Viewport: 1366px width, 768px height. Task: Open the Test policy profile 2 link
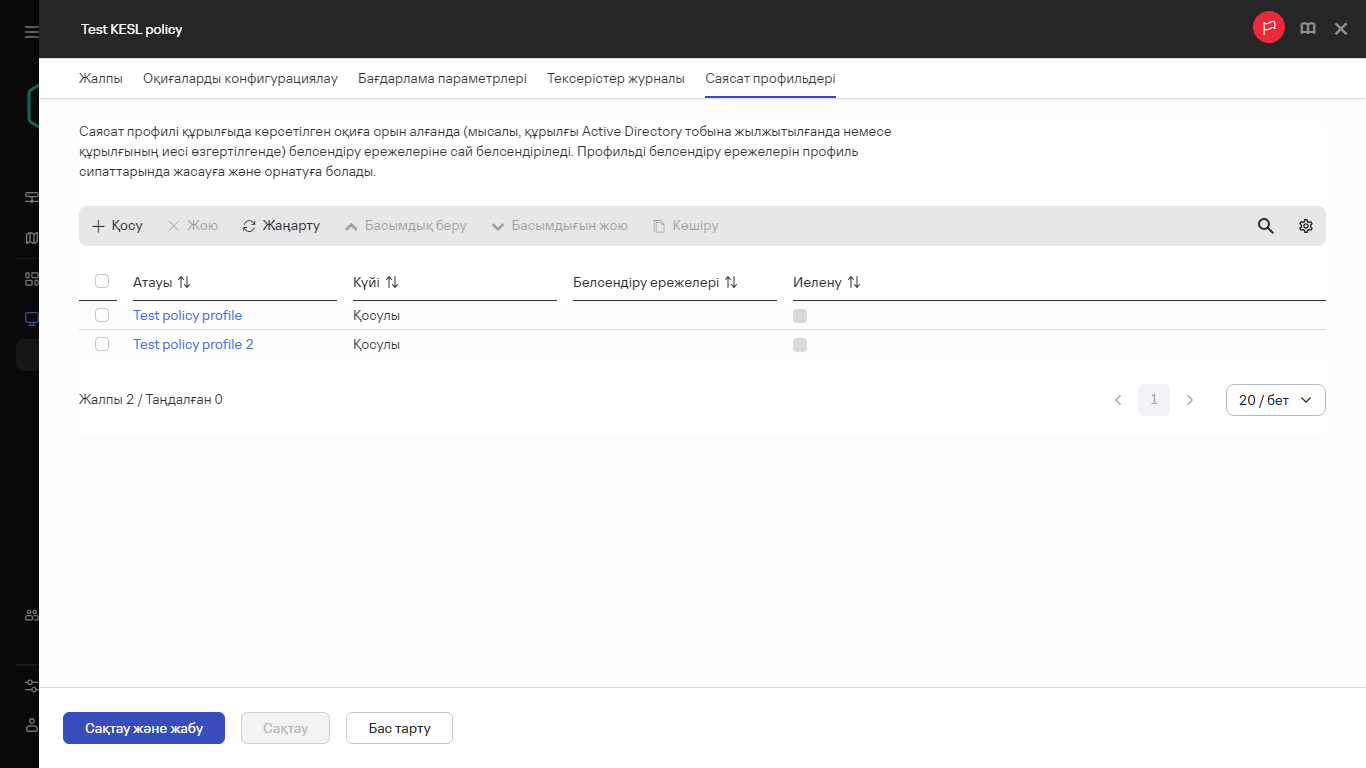(193, 344)
